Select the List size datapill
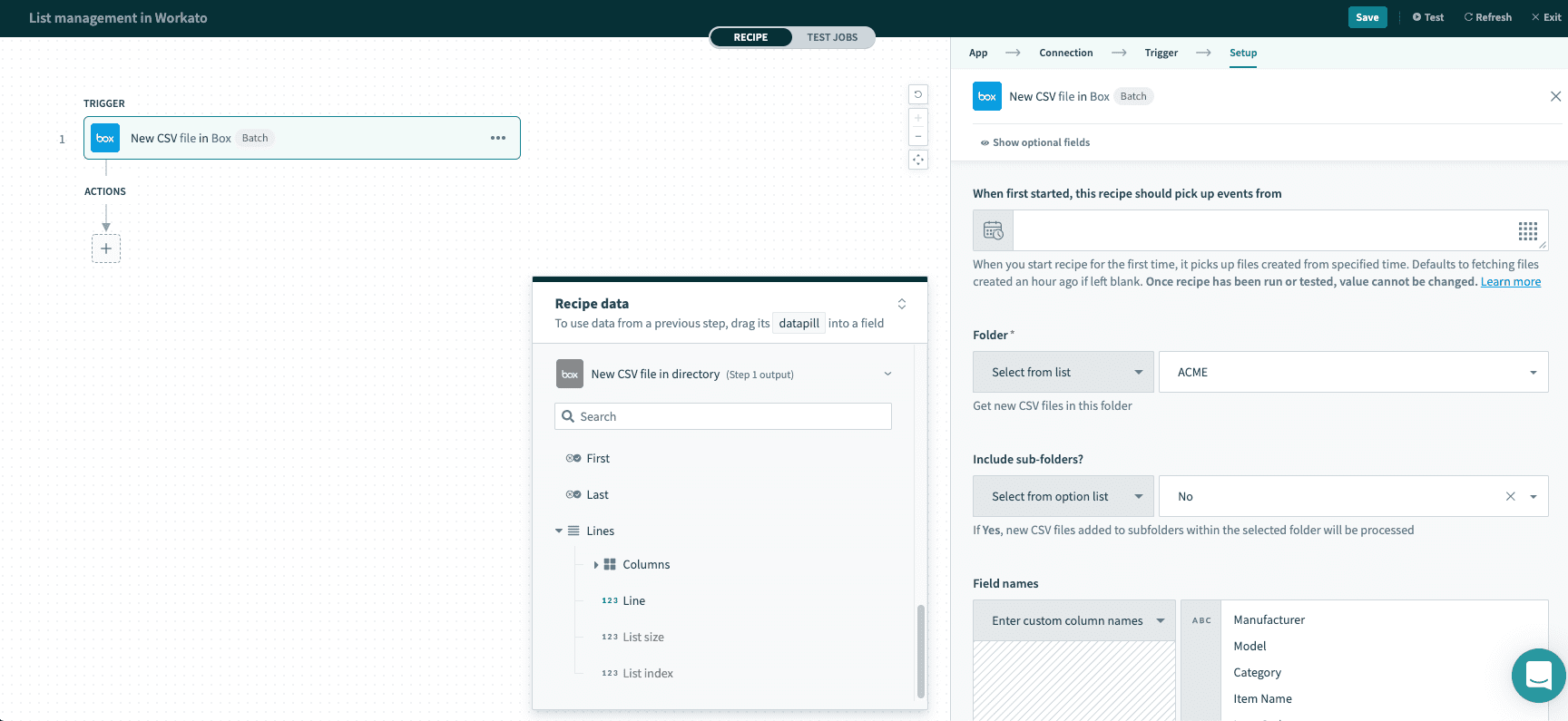1568x721 pixels. point(642,637)
